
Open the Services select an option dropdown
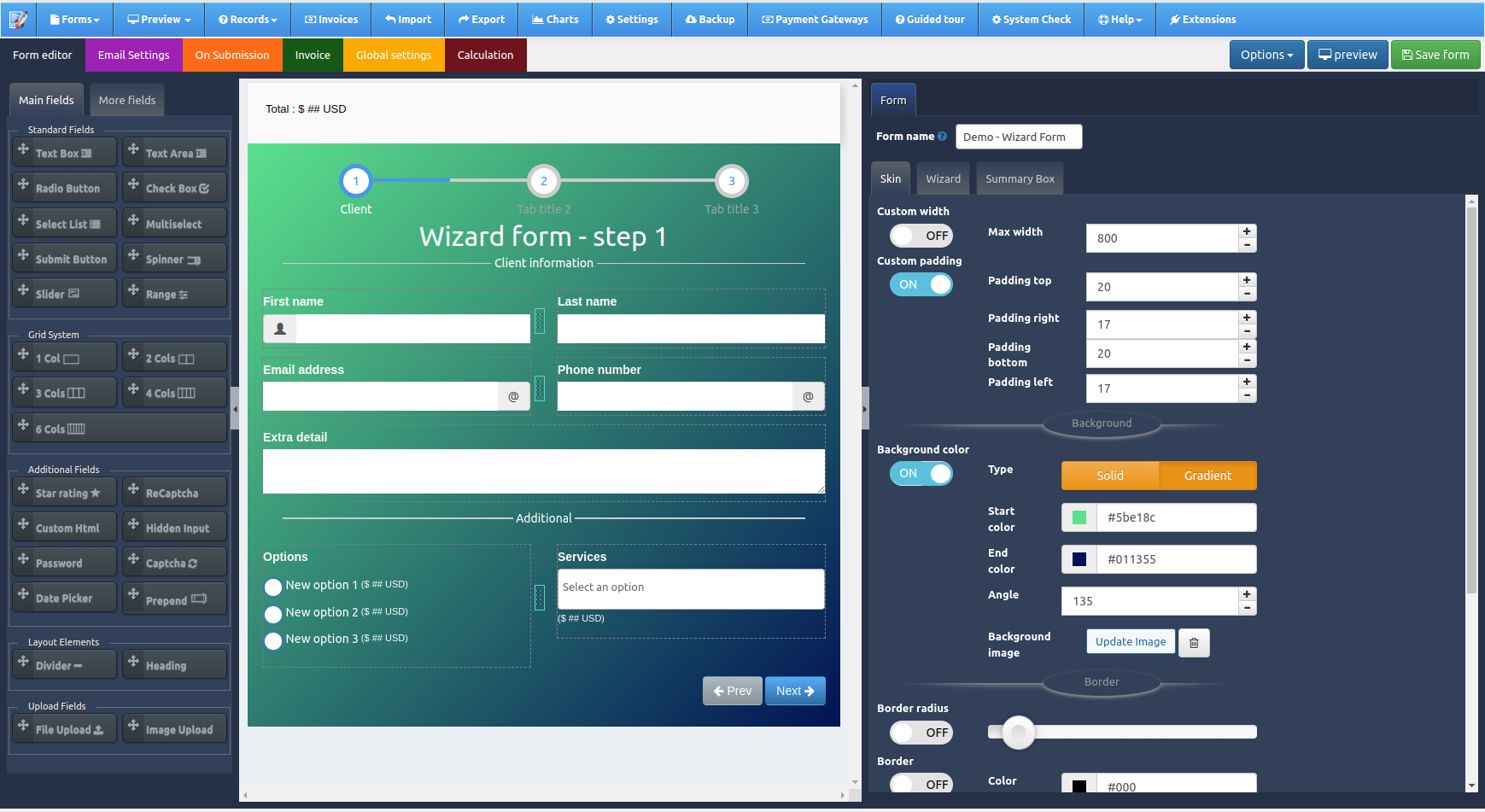690,587
